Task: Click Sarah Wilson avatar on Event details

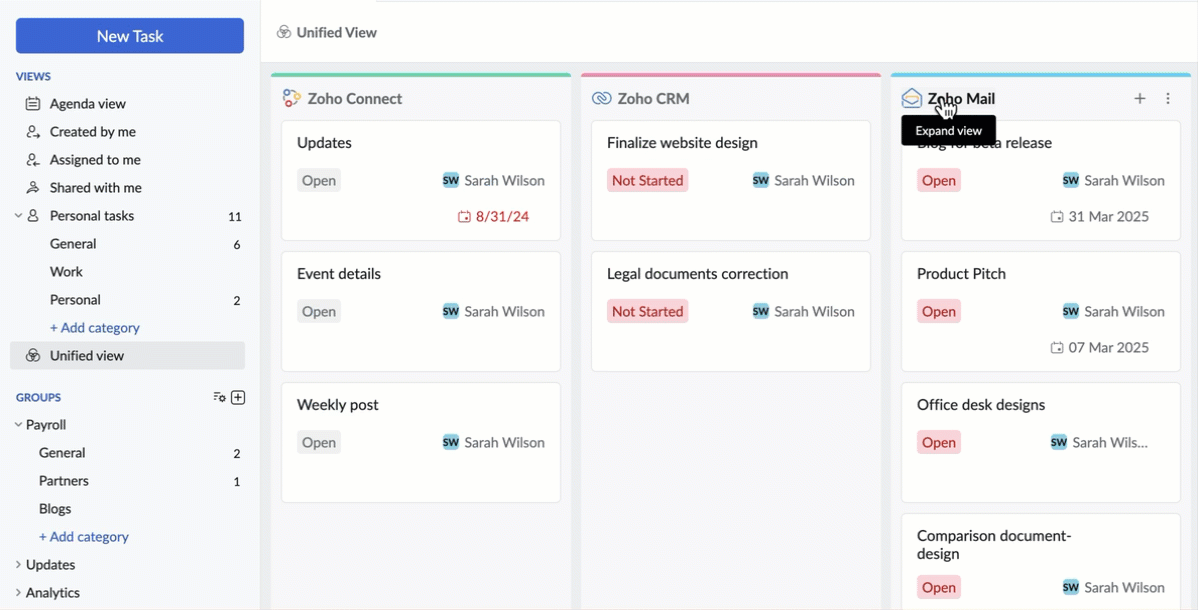Action: click(451, 311)
